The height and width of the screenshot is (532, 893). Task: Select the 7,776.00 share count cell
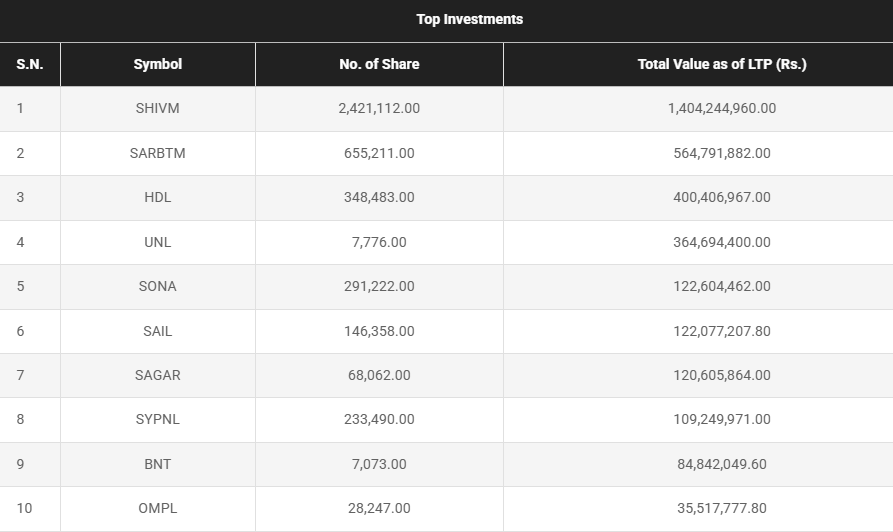click(379, 242)
